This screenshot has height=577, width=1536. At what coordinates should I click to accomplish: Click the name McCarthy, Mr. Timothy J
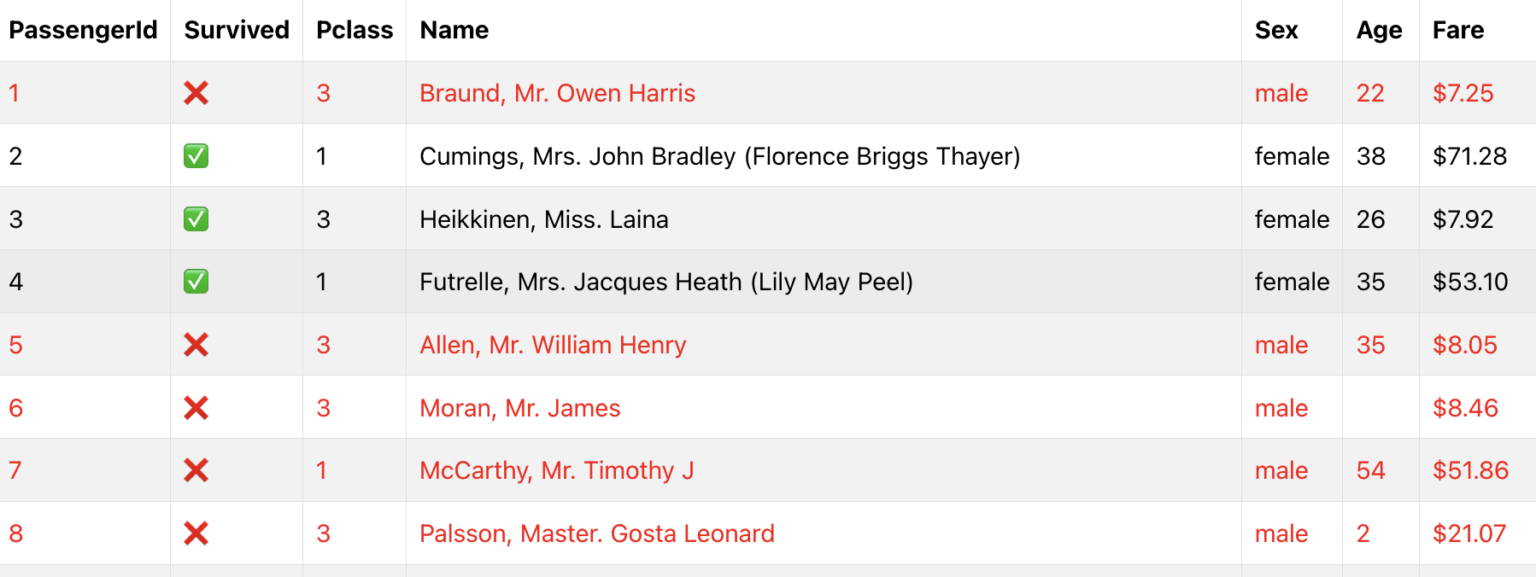click(x=557, y=471)
